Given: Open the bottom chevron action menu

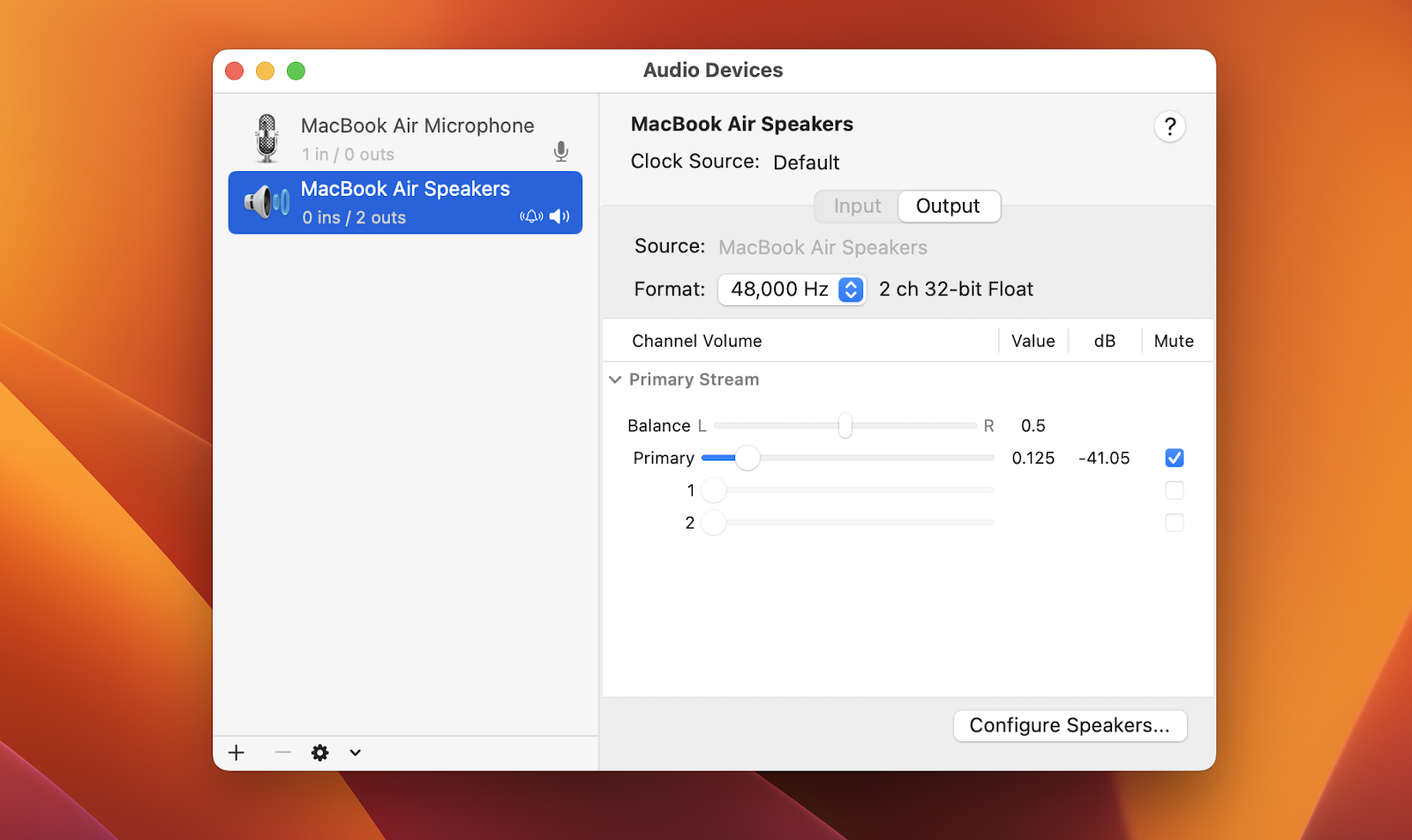Looking at the screenshot, I should coord(355,753).
